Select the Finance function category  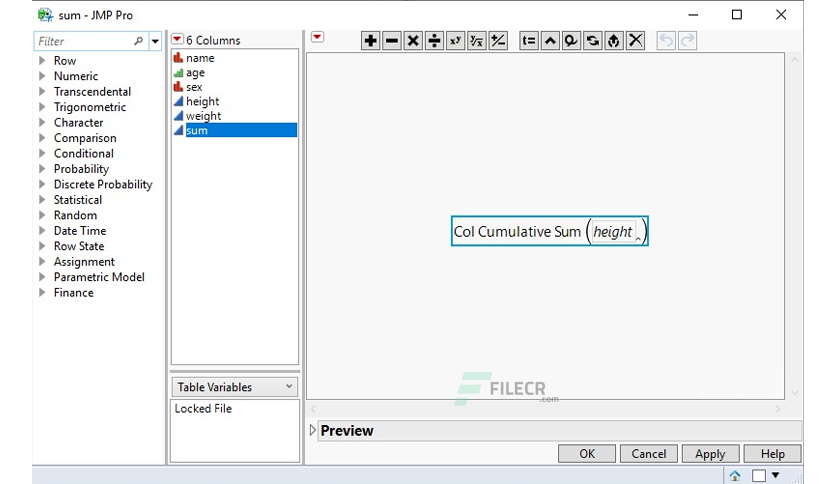coord(74,293)
